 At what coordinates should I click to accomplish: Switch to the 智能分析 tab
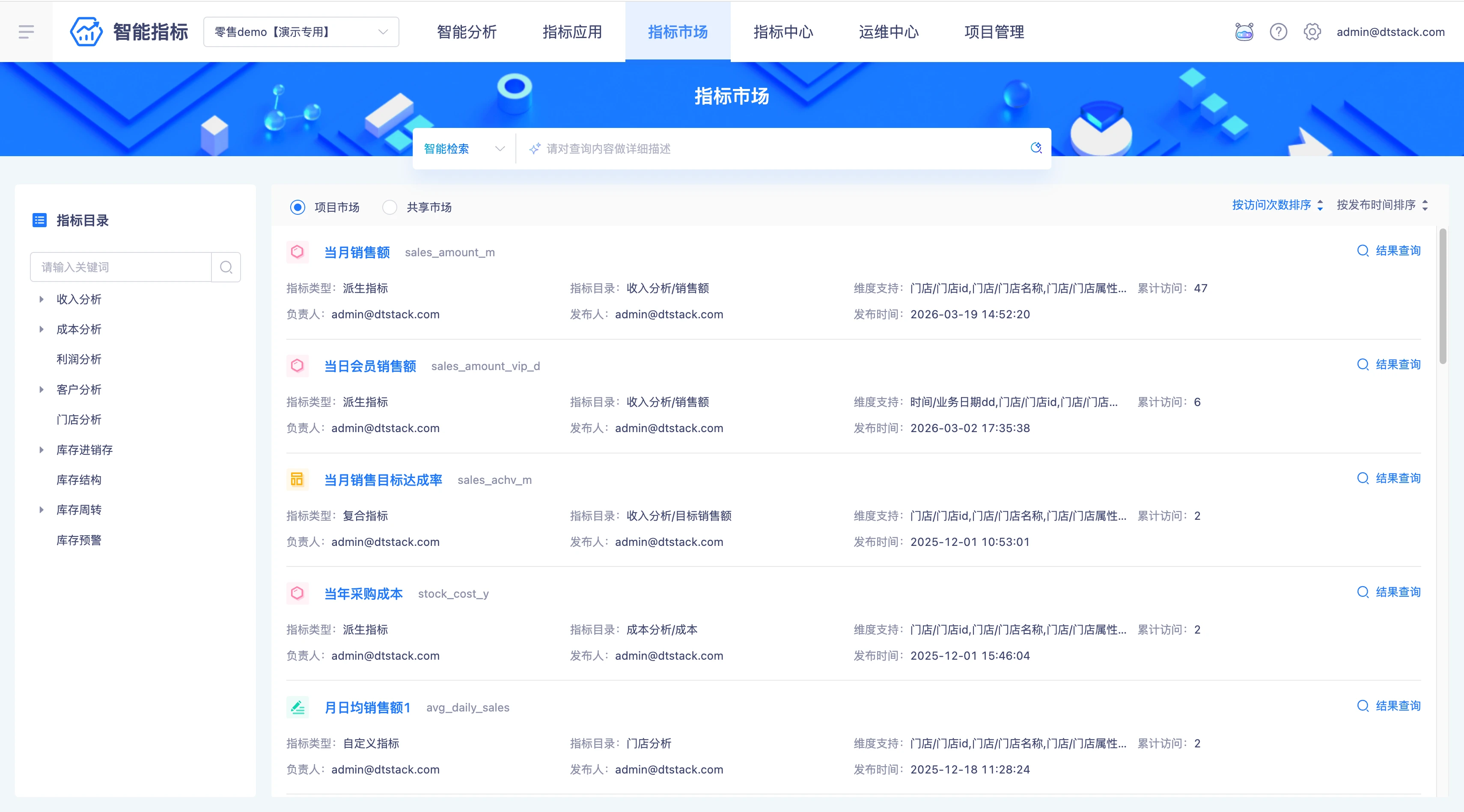[467, 32]
